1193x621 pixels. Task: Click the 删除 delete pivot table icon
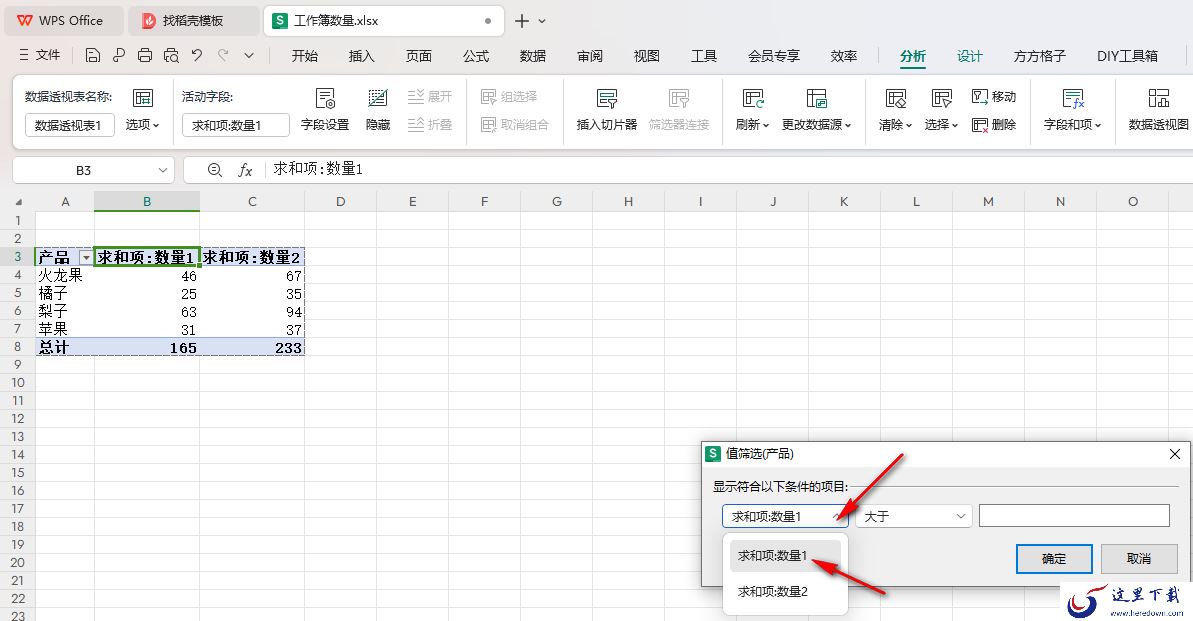994,125
